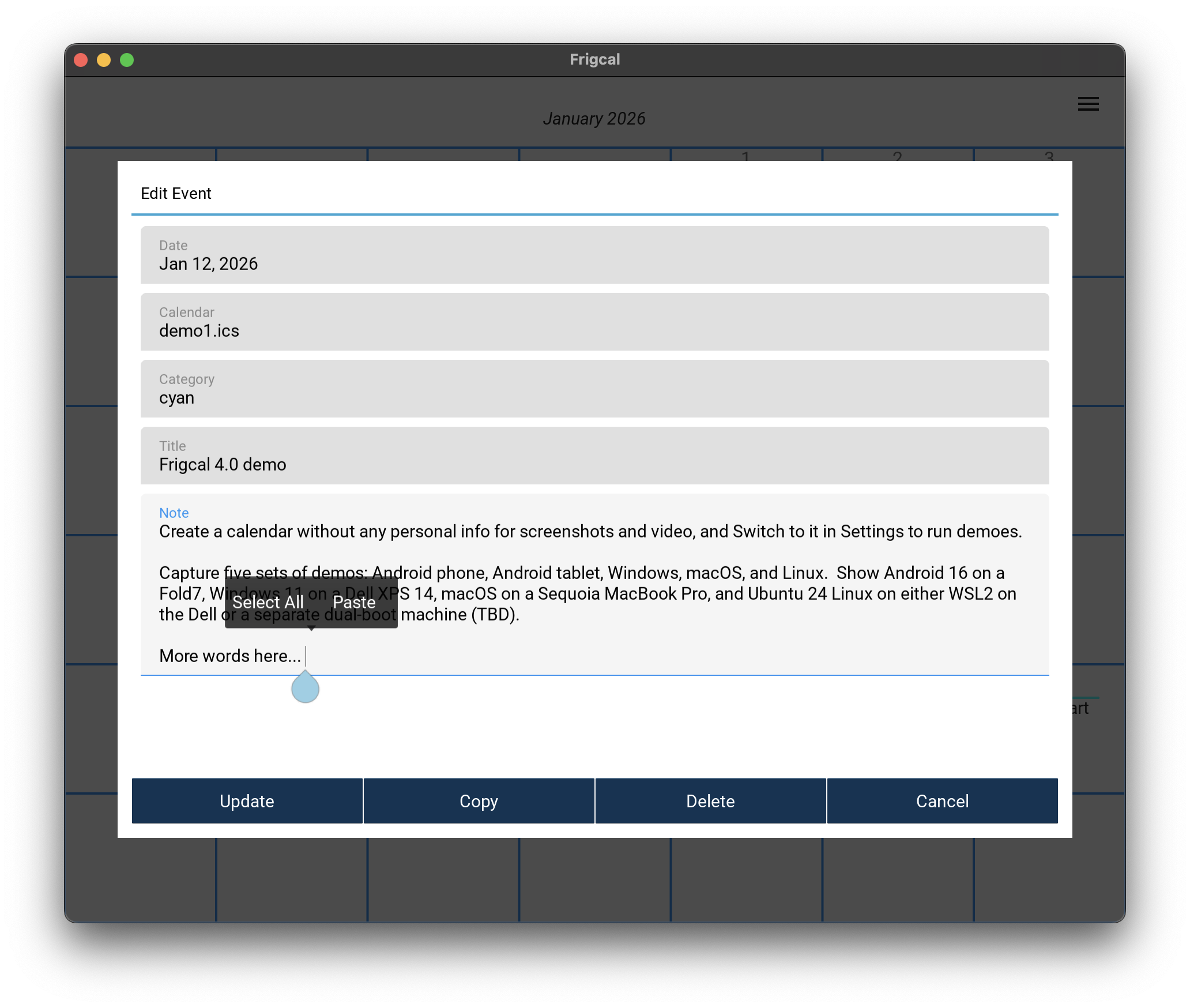Click the Frigcal window title bar

click(594, 60)
